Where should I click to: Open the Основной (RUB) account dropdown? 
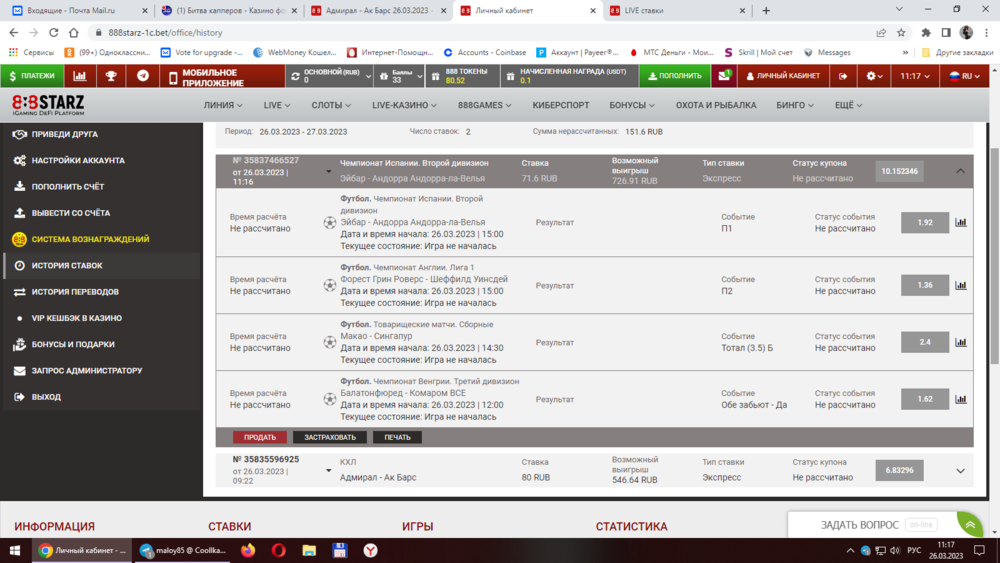click(x=330, y=76)
